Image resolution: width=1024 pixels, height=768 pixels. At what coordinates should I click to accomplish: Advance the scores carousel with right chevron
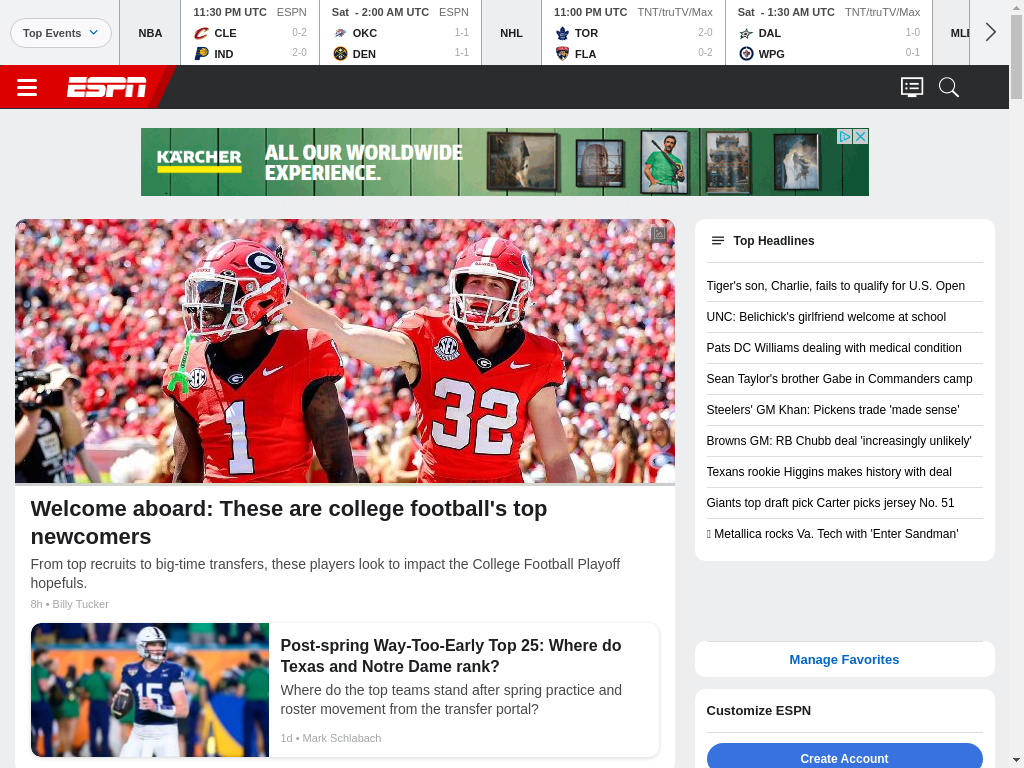pos(991,32)
